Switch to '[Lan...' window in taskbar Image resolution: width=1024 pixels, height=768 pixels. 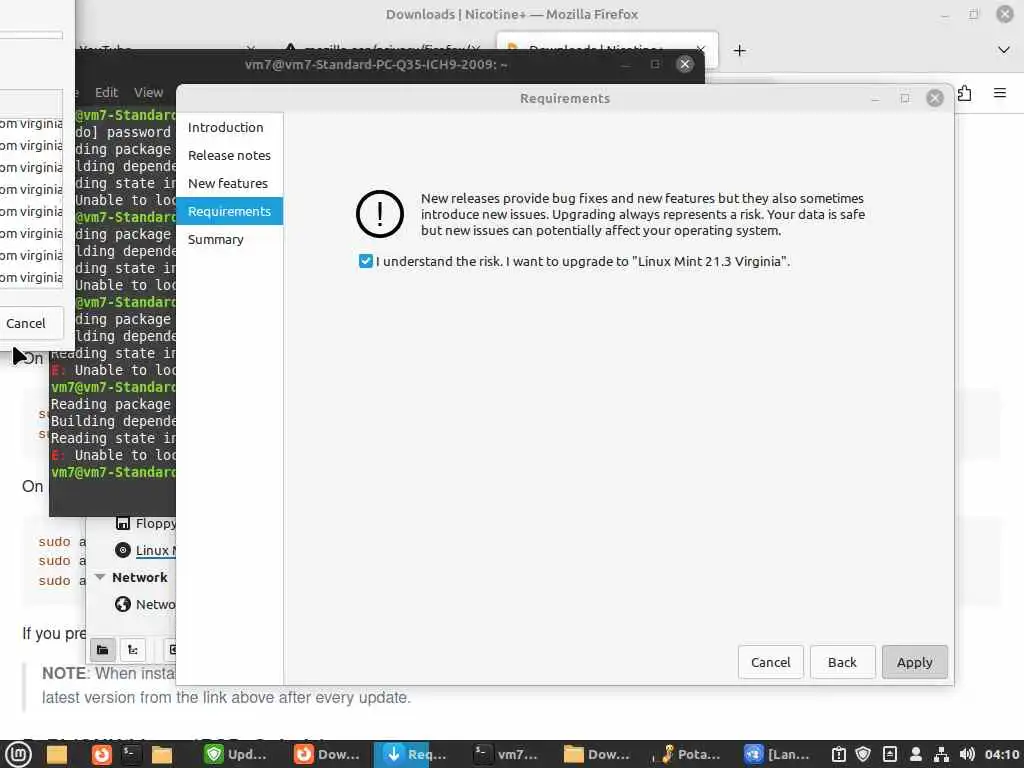point(777,755)
